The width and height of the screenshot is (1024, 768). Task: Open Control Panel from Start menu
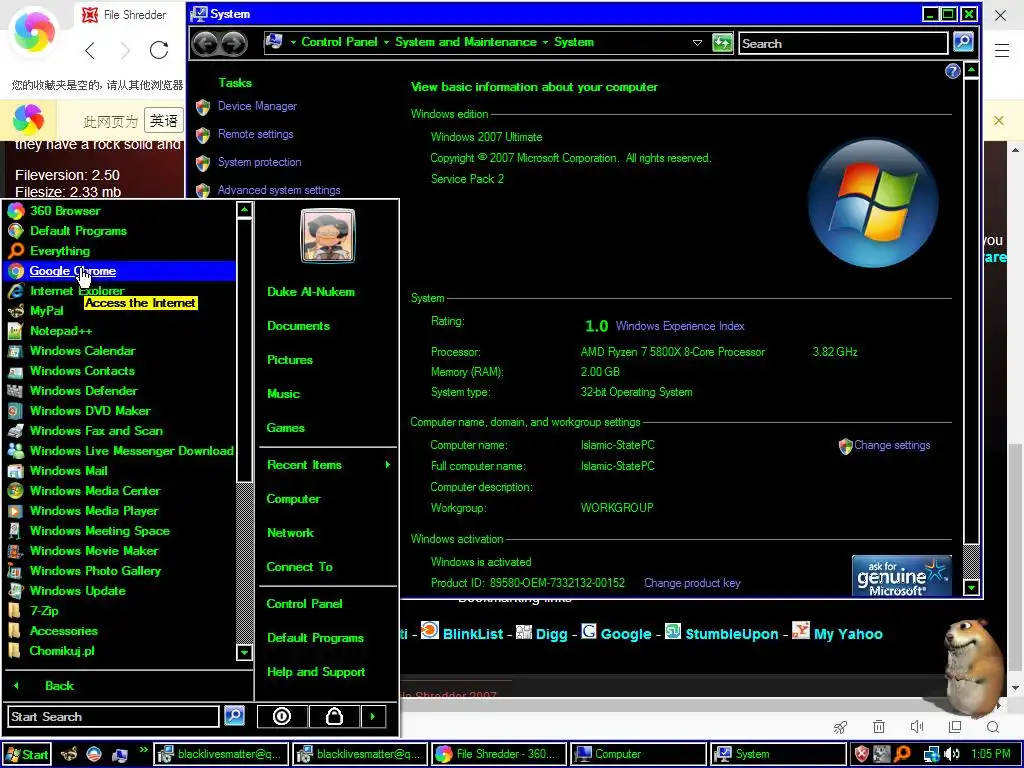point(304,604)
